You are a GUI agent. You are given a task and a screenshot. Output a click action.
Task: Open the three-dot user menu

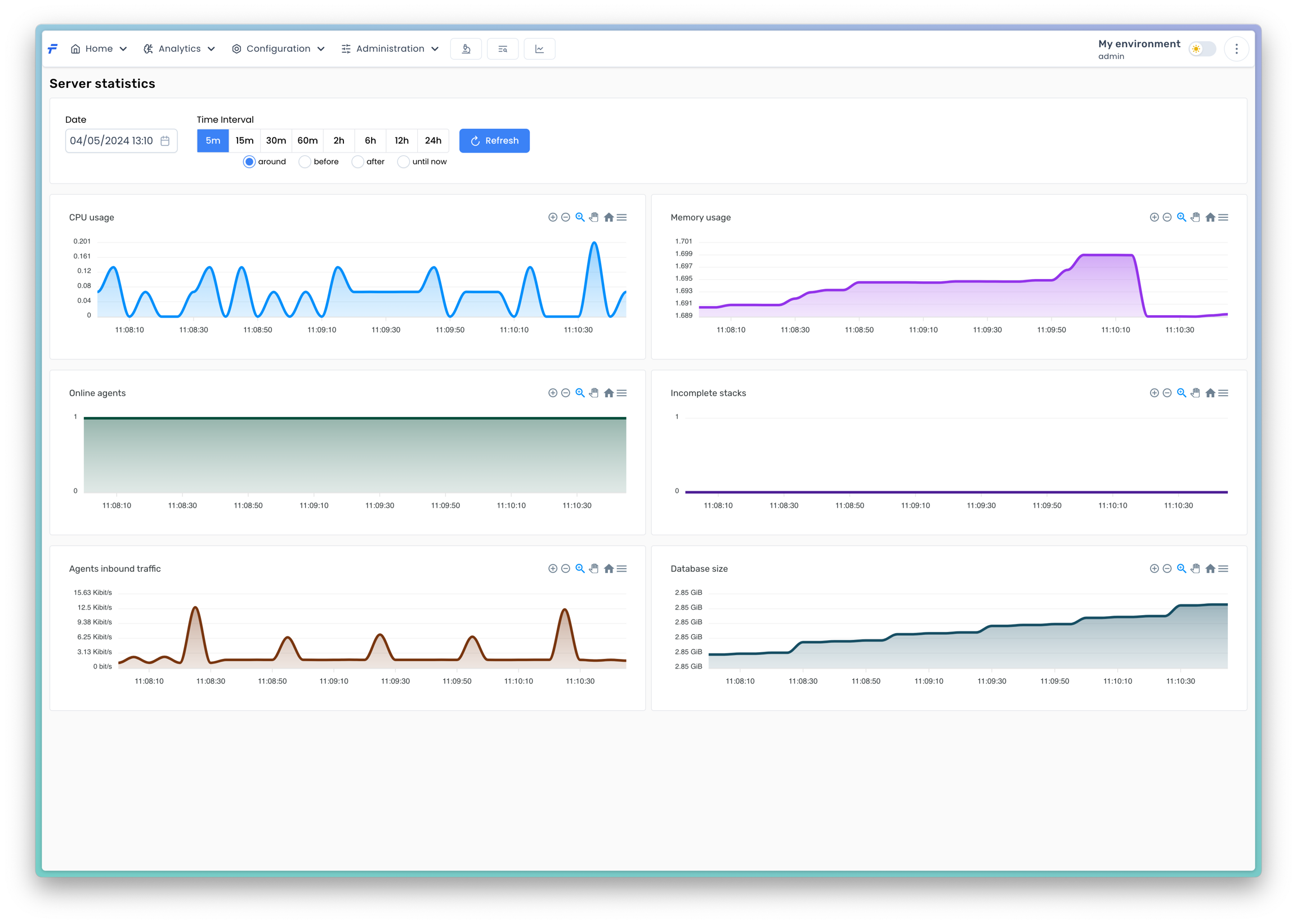[1236, 50]
